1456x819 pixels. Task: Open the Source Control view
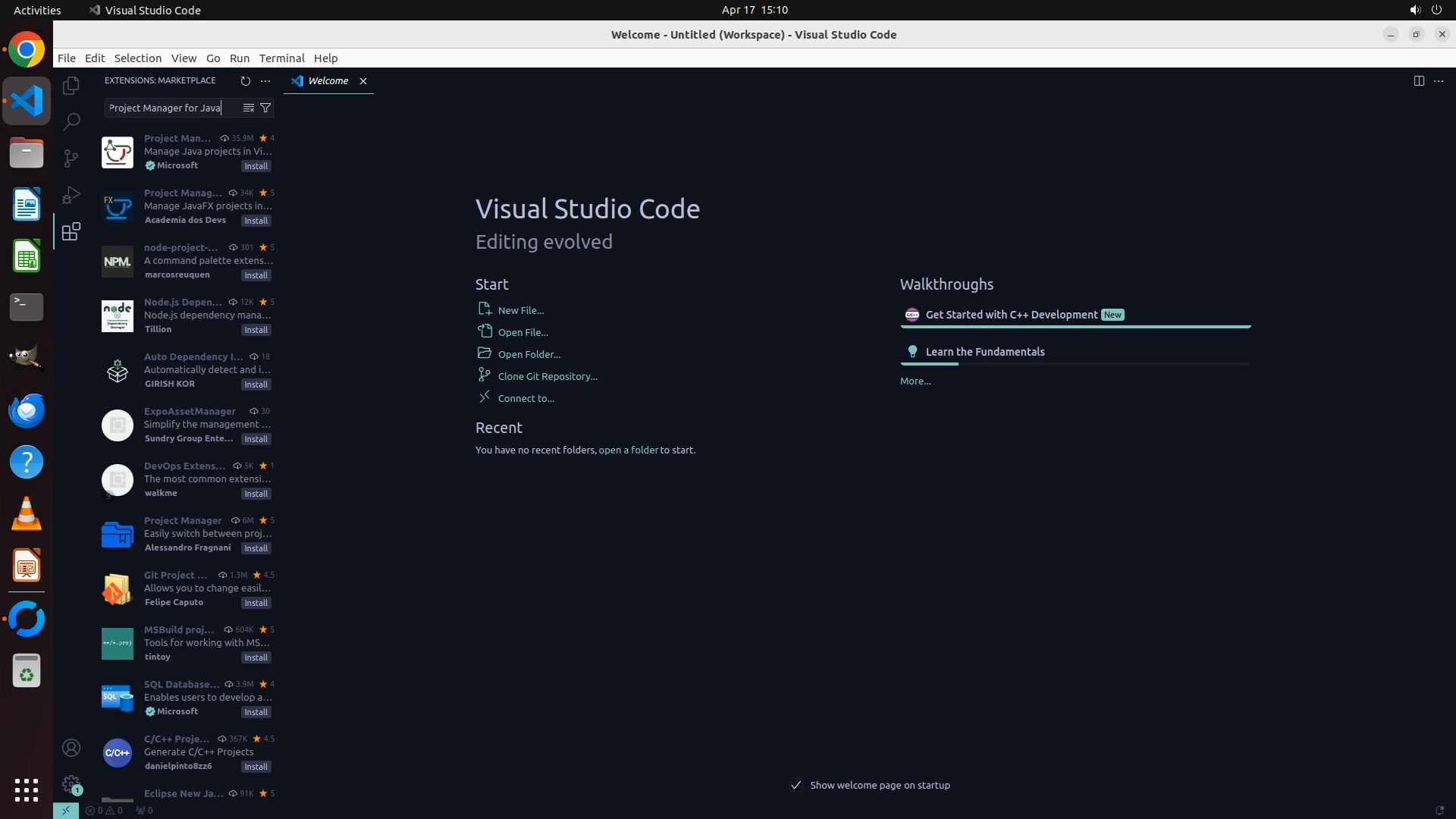pyautogui.click(x=71, y=158)
